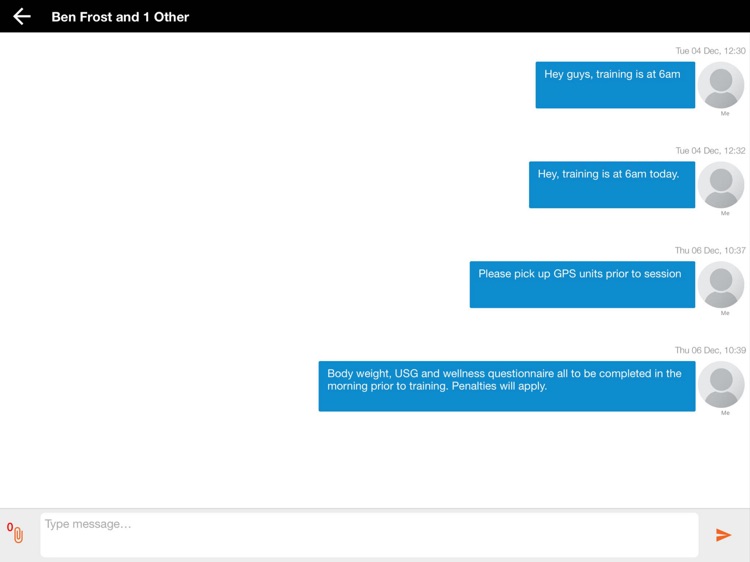Go back using the arrow icon
The height and width of the screenshot is (562, 750).
22,17
